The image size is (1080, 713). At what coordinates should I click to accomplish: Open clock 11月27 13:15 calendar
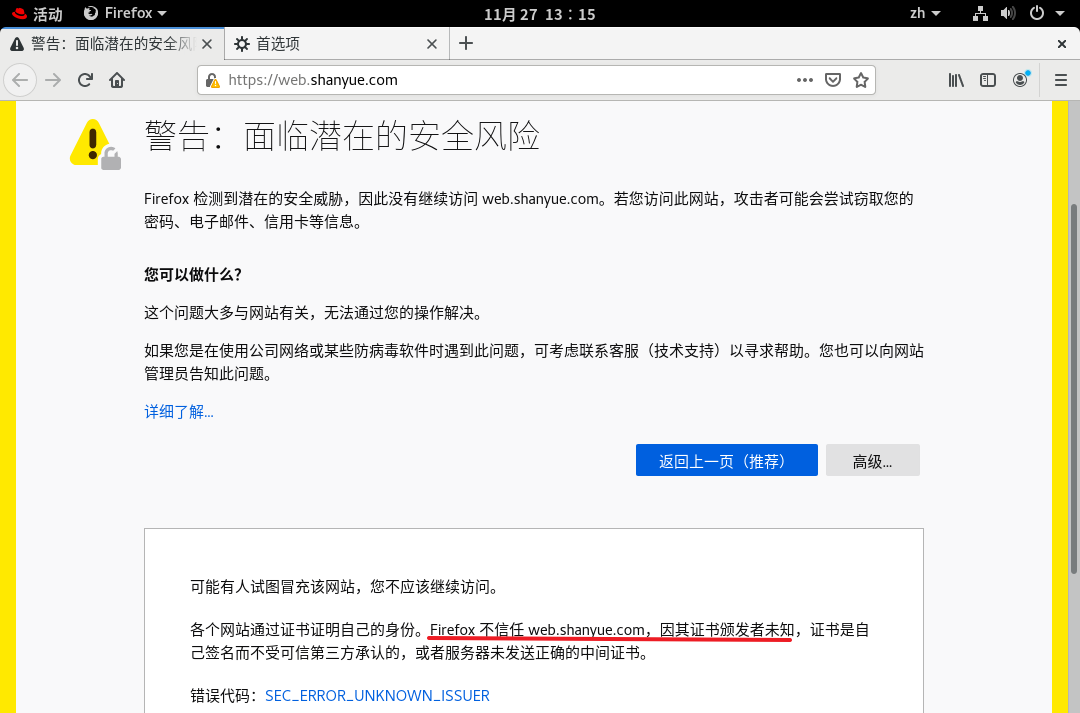pos(539,14)
